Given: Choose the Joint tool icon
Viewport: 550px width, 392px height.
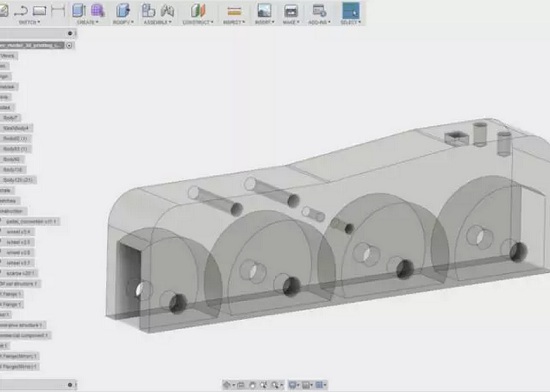Looking at the screenshot, I should pos(167,10).
